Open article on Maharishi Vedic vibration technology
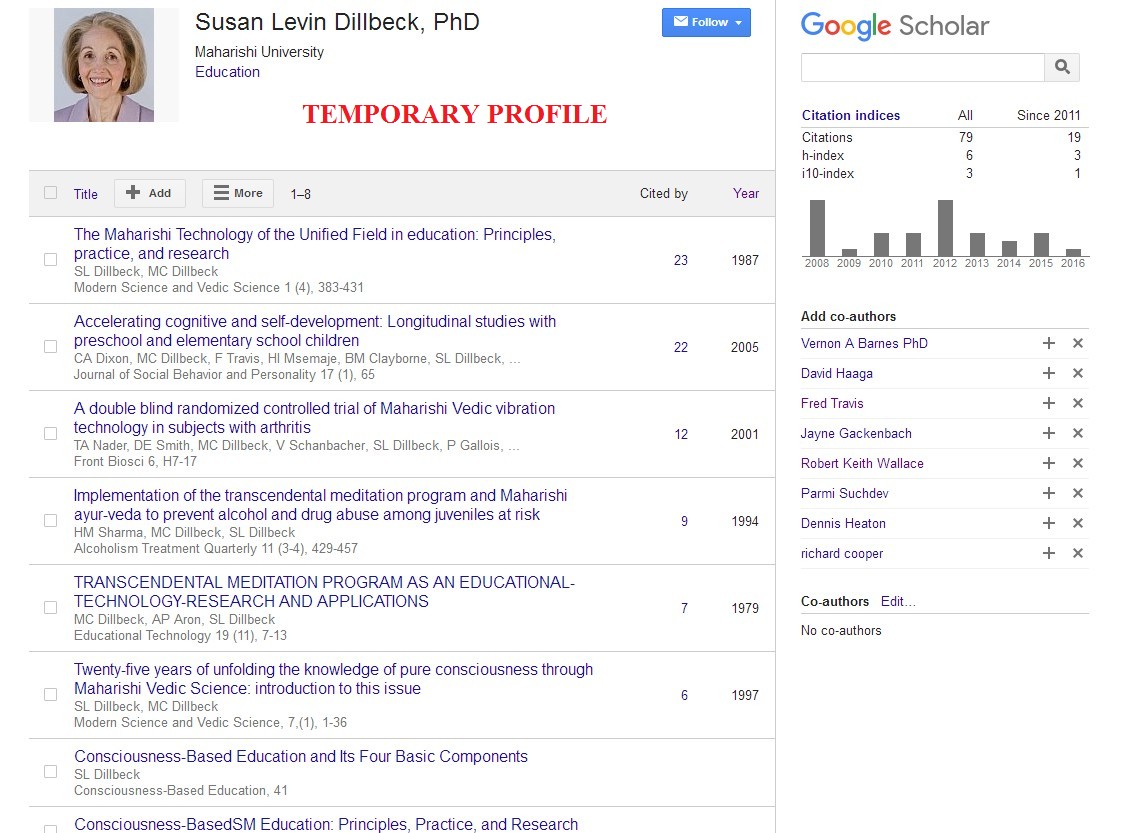The height and width of the screenshot is (833, 1143). pos(314,418)
